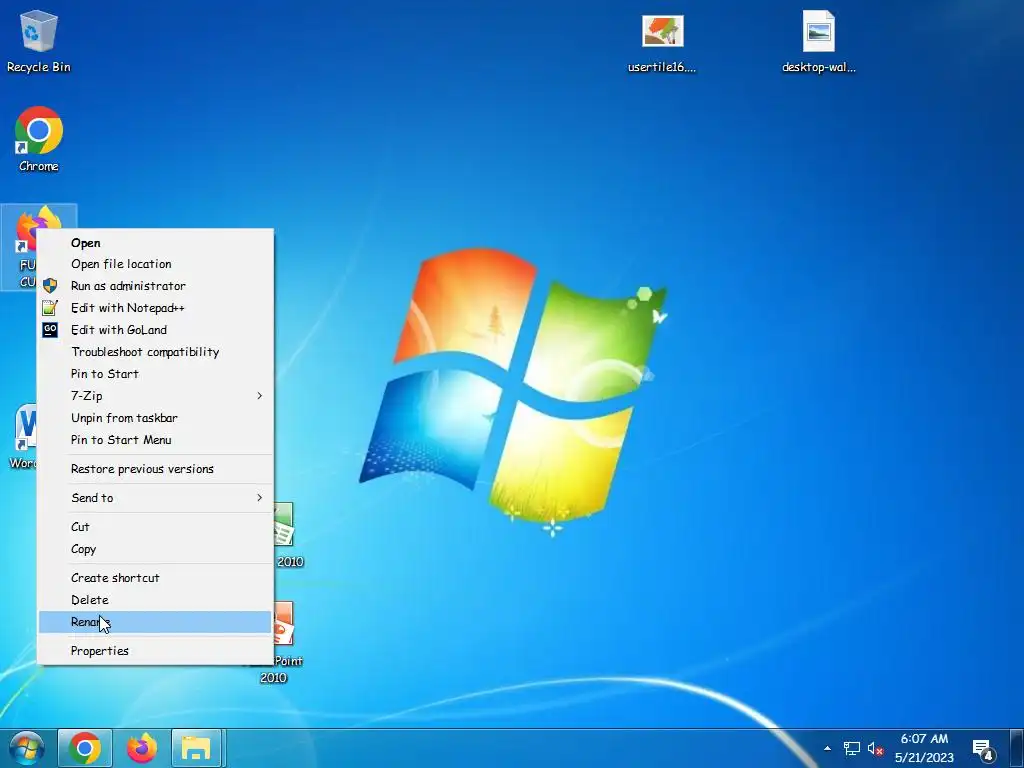This screenshot has height=768, width=1024.
Task: Select the PowerPoint 2010 desktop icon
Action: click(285, 642)
